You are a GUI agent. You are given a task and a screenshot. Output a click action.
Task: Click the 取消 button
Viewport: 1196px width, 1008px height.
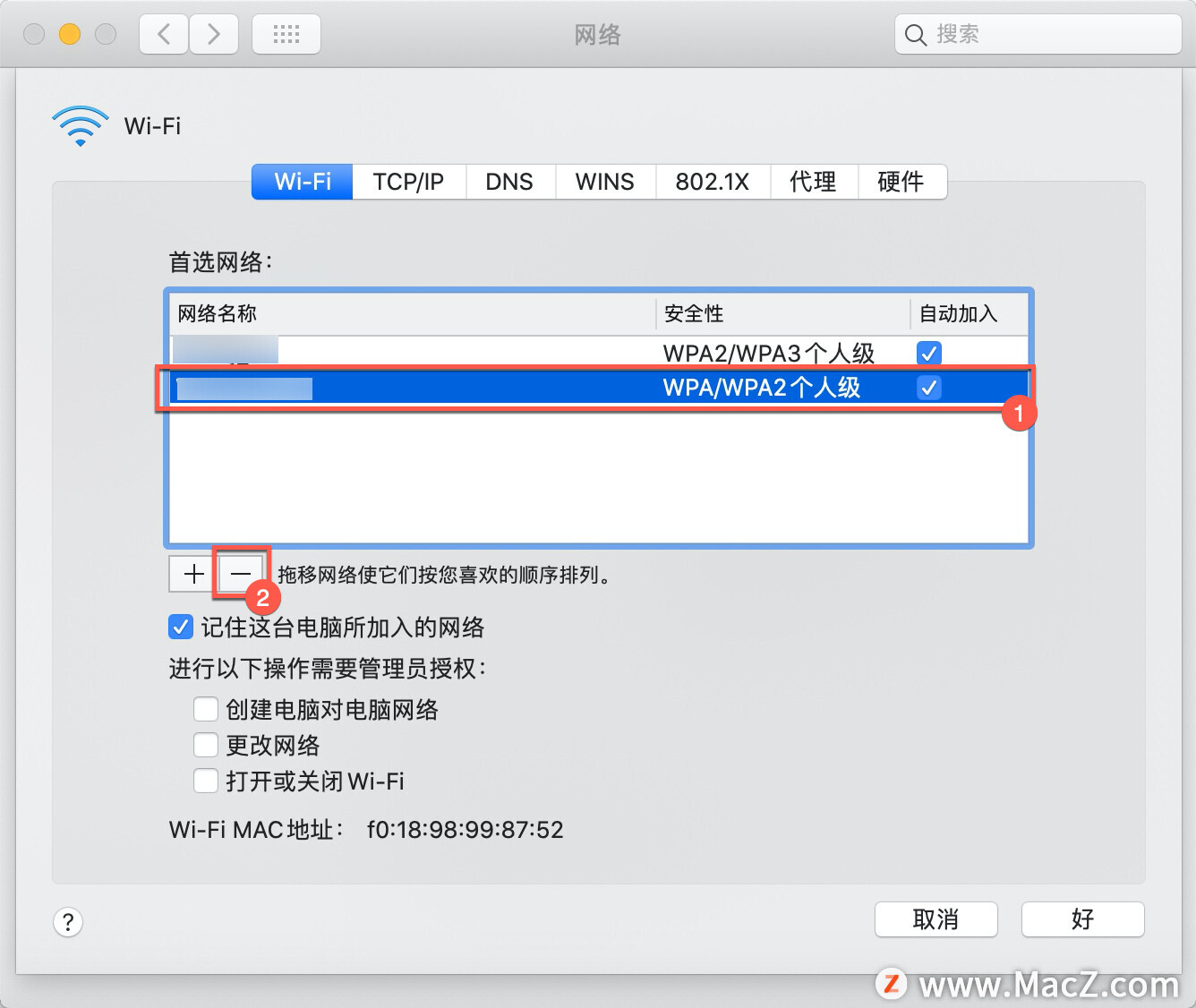935,919
